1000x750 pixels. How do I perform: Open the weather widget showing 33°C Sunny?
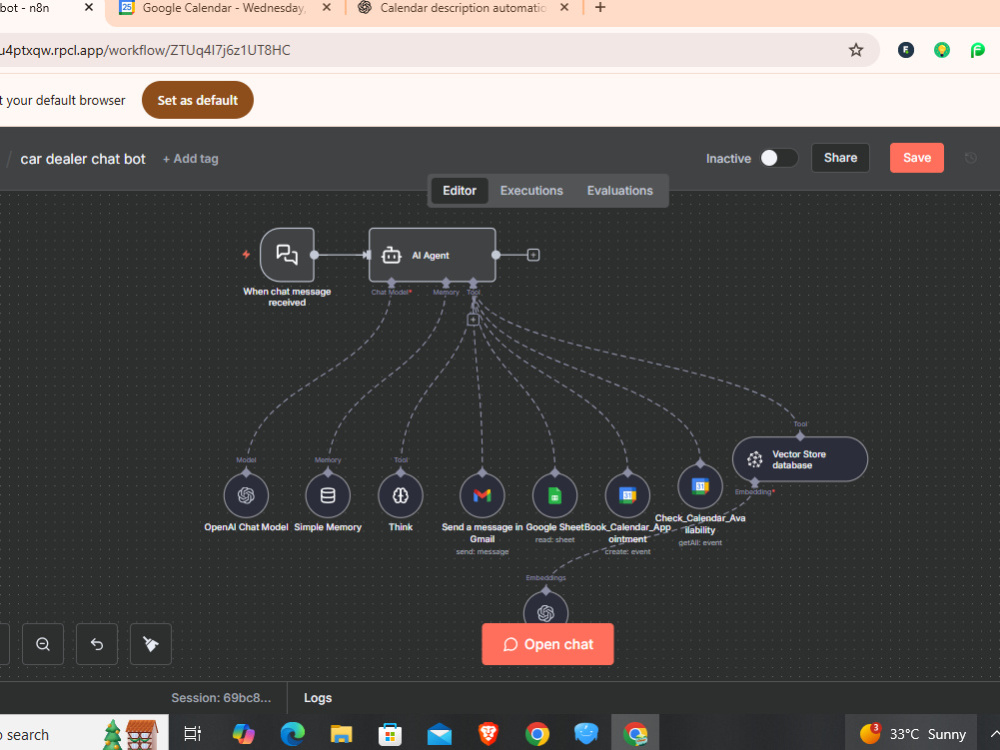(x=912, y=734)
